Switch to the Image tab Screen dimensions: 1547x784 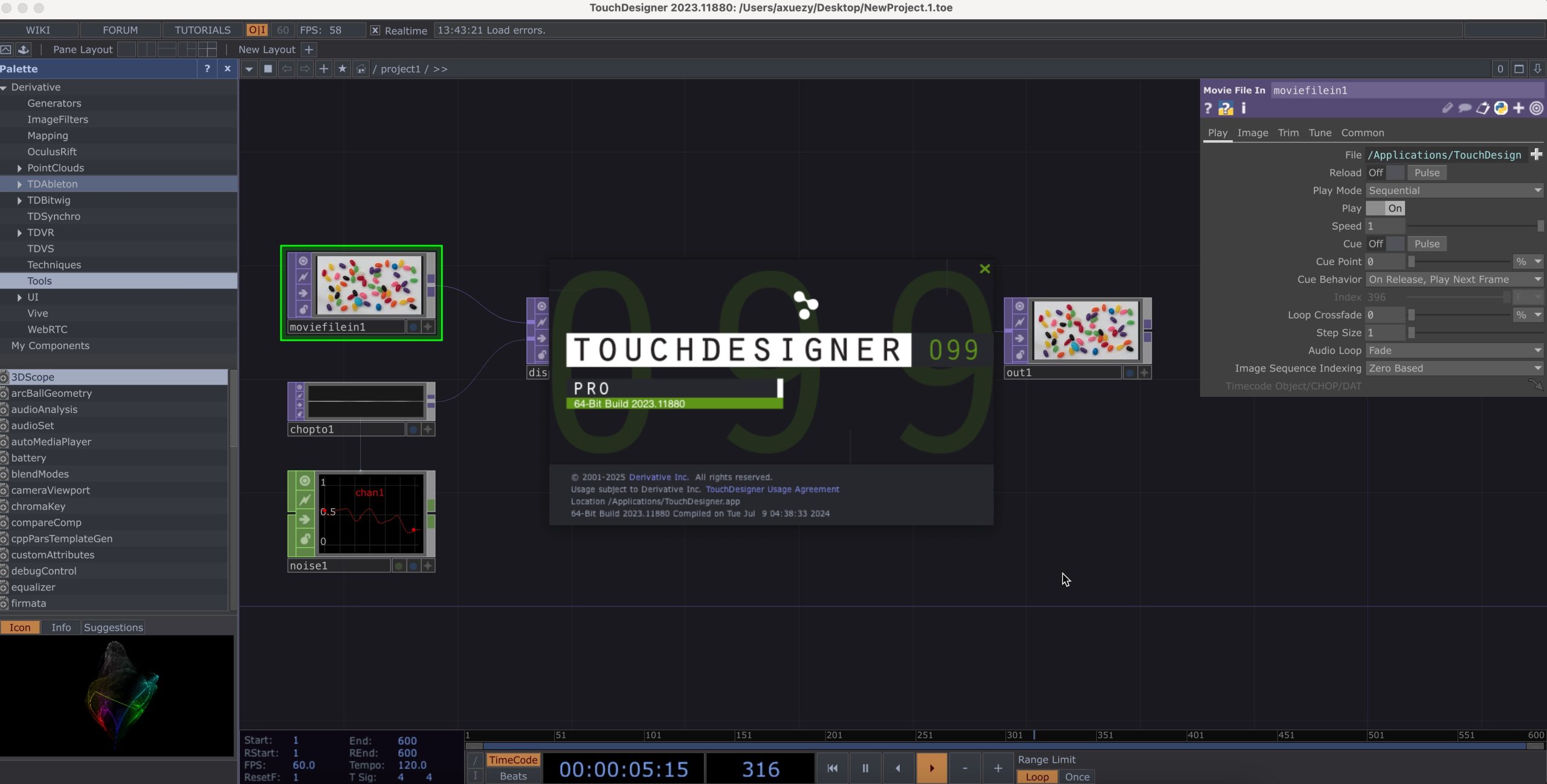click(1252, 133)
